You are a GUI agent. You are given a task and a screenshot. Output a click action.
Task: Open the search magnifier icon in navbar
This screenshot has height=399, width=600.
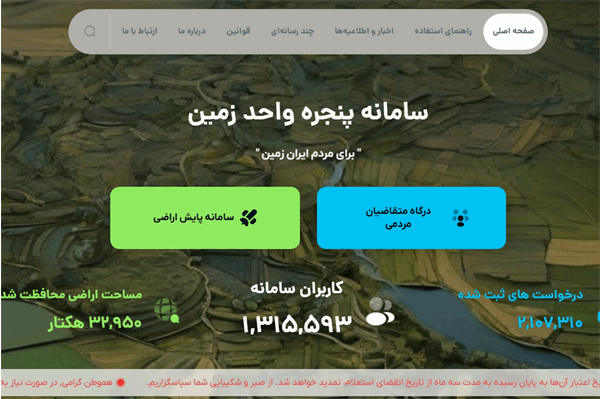click(x=90, y=31)
